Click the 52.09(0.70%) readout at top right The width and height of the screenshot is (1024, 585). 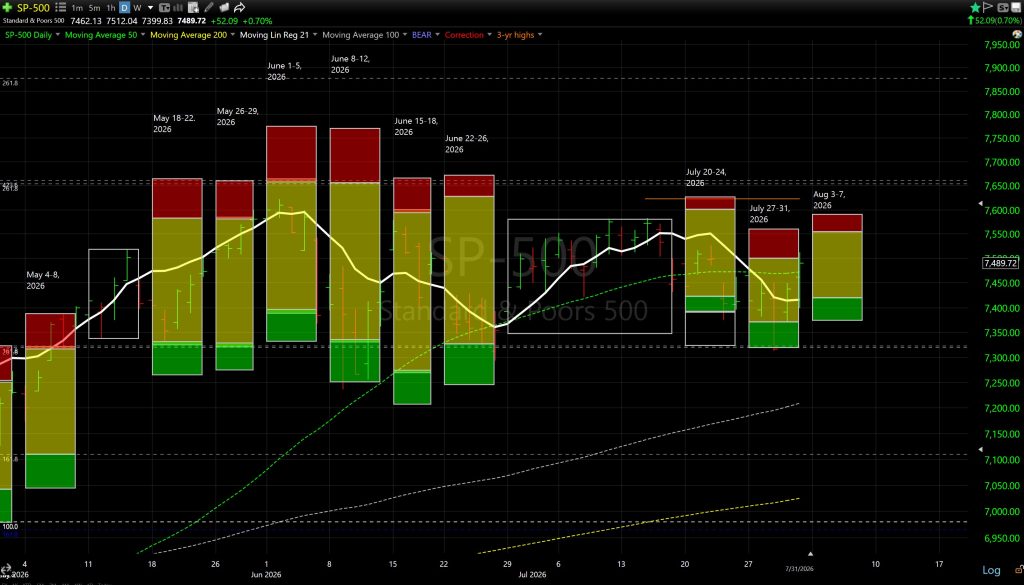(995, 21)
